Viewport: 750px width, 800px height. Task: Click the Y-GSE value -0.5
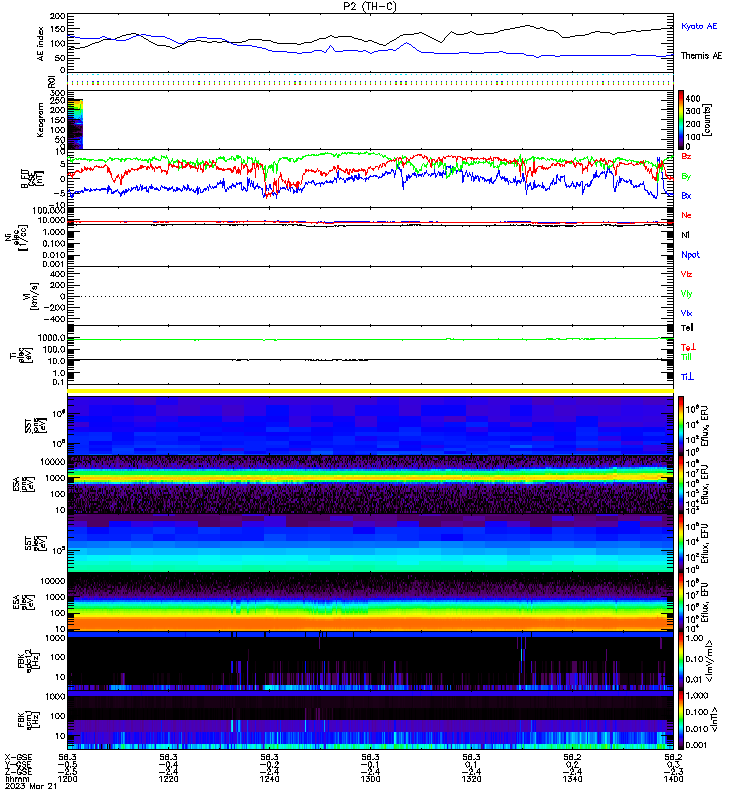tap(67, 765)
